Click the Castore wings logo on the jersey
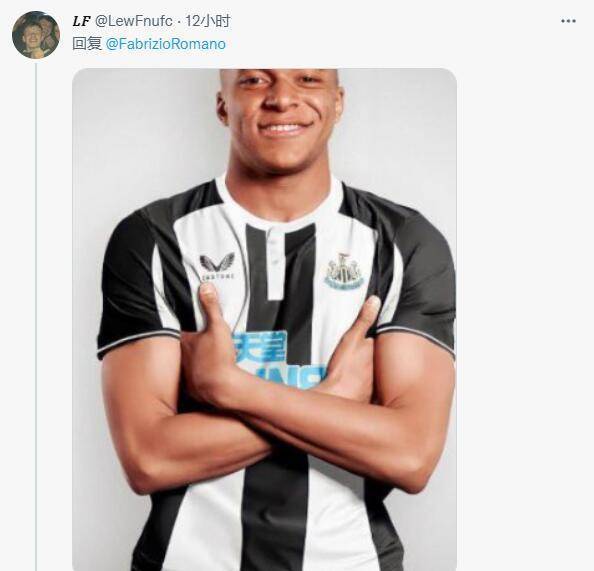594x571 pixels. point(217,266)
